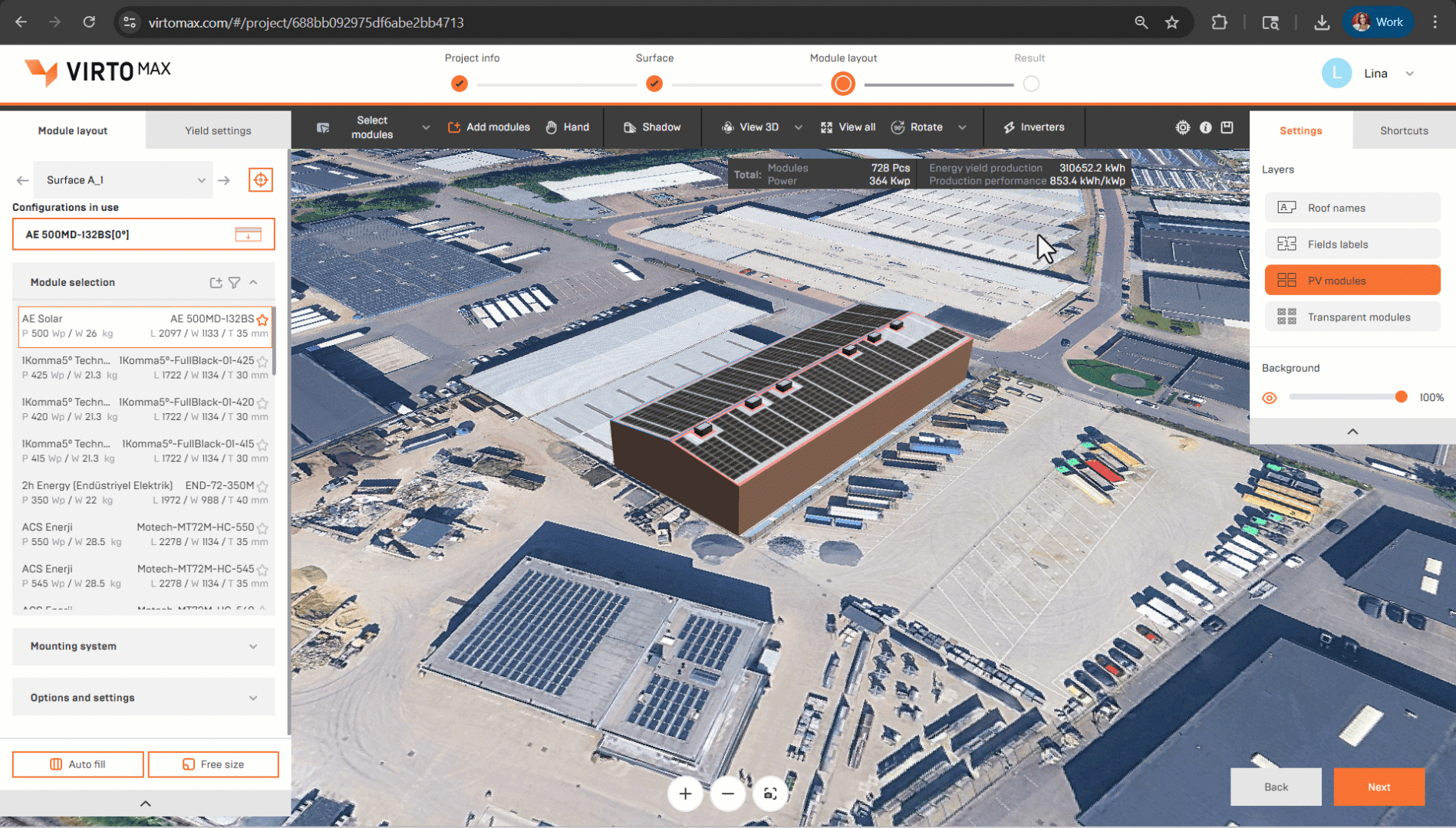1456x828 pixels.
Task: Toggle background visibility eye icon
Action: coord(1270,398)
